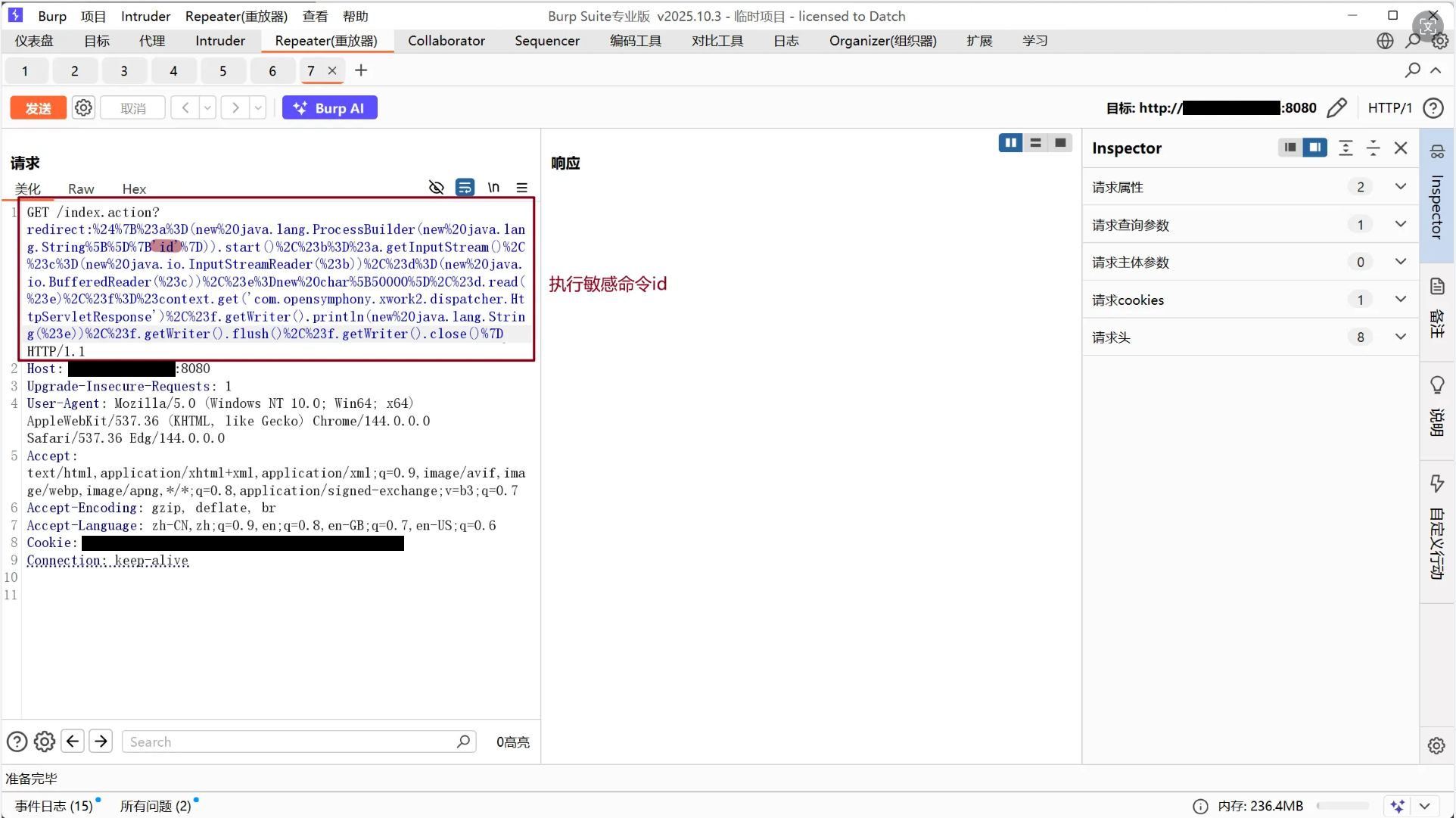Open sidebar settings gear at bottom right
The image size is (1456, 818).
1436,745
